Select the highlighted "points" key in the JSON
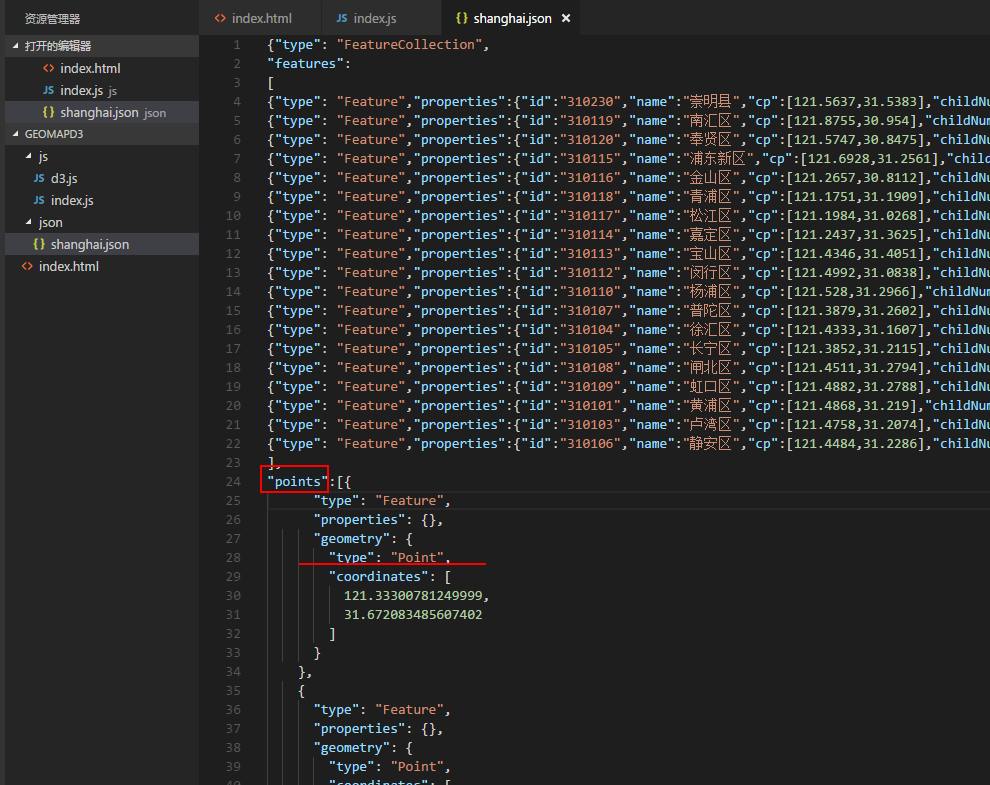 (293, 481)
